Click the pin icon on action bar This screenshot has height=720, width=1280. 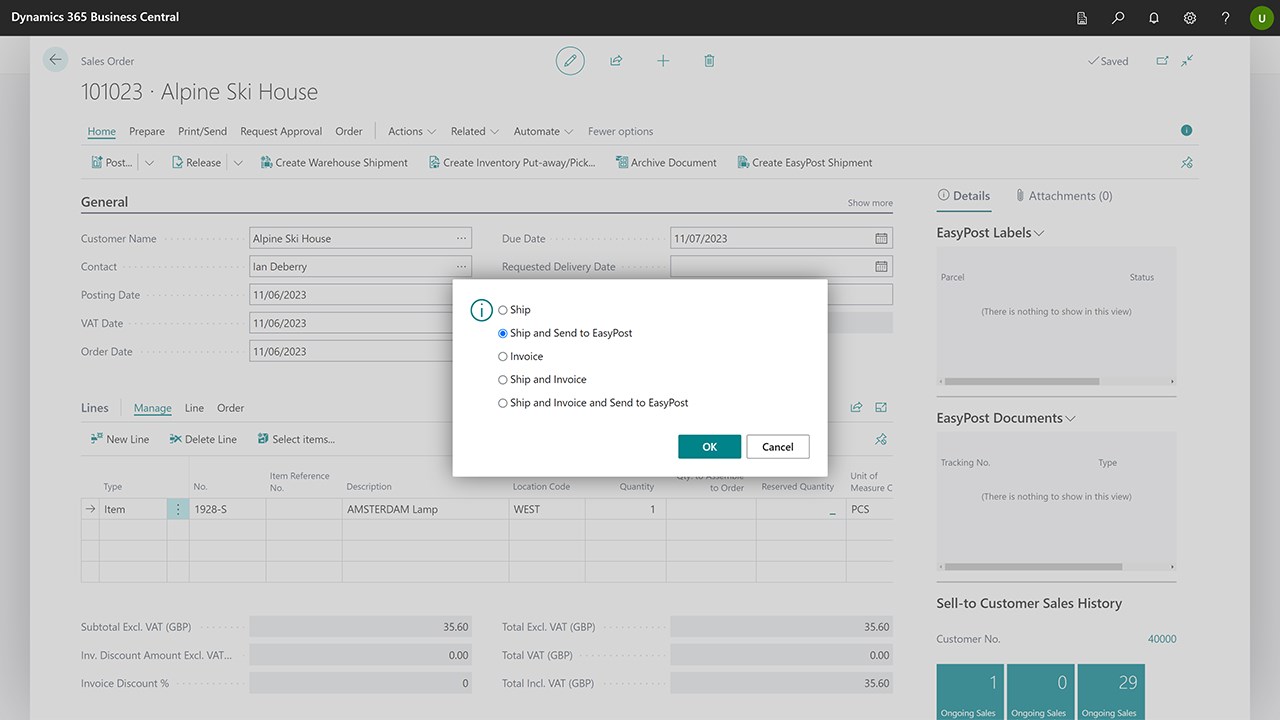(x=1187, y=162)
